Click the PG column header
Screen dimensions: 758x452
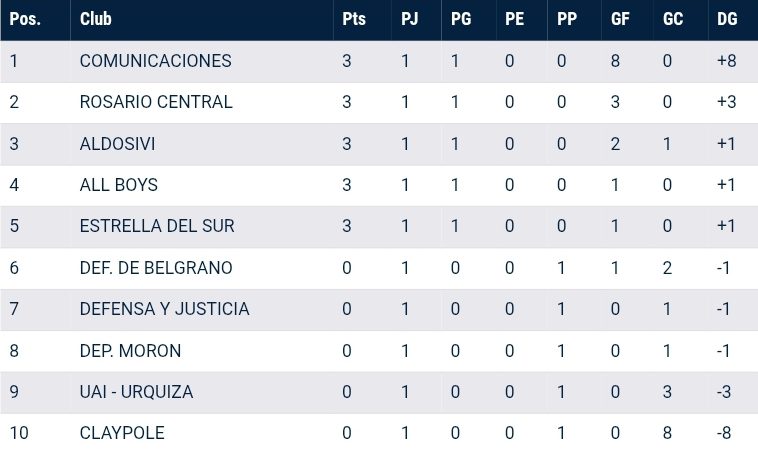(x=462, y=20)
